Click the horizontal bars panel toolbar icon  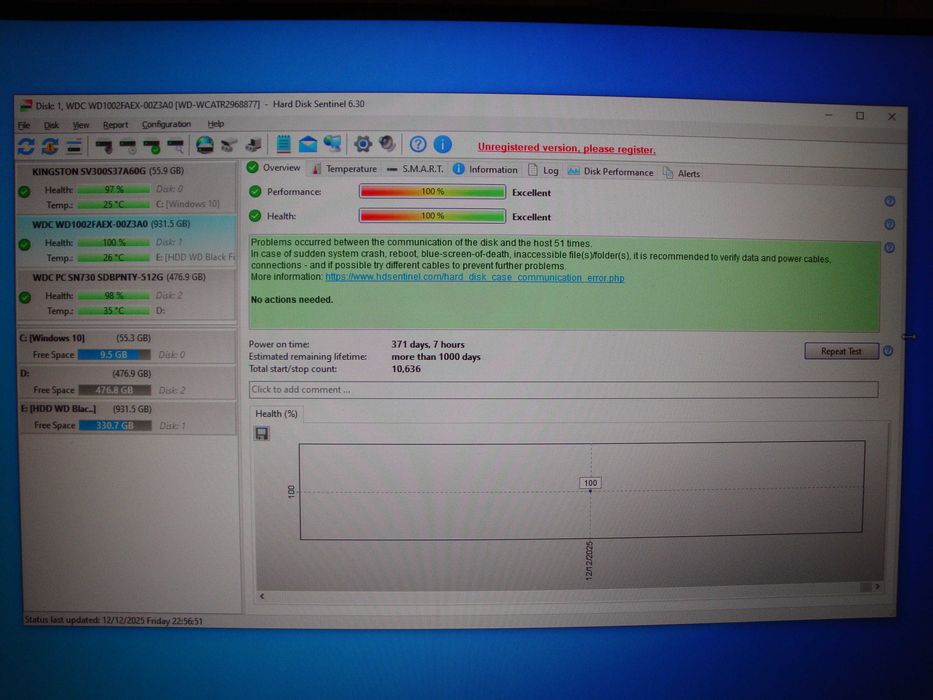click(x=74, y=145)
